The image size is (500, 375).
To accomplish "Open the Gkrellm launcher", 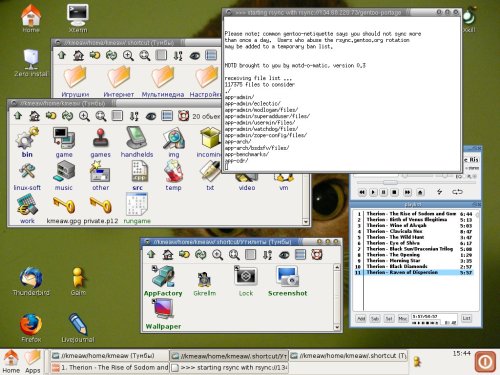I will point(204,284).
